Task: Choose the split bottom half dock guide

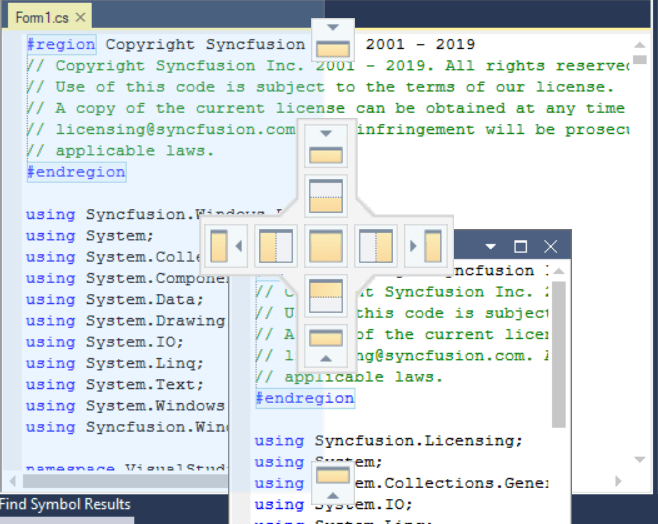Action: (x=326, y=296)
